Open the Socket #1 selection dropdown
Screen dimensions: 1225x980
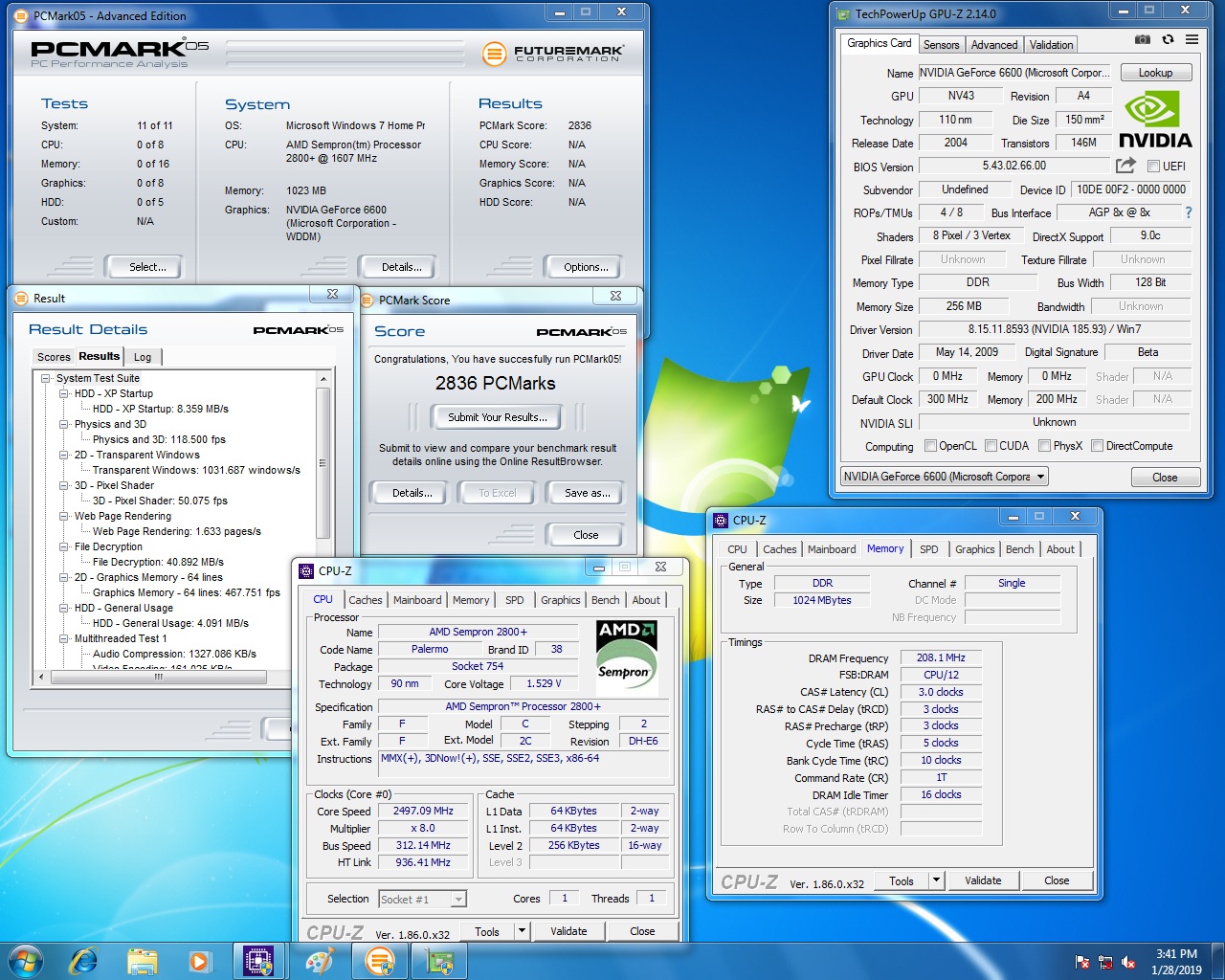(x=422, y=899)
